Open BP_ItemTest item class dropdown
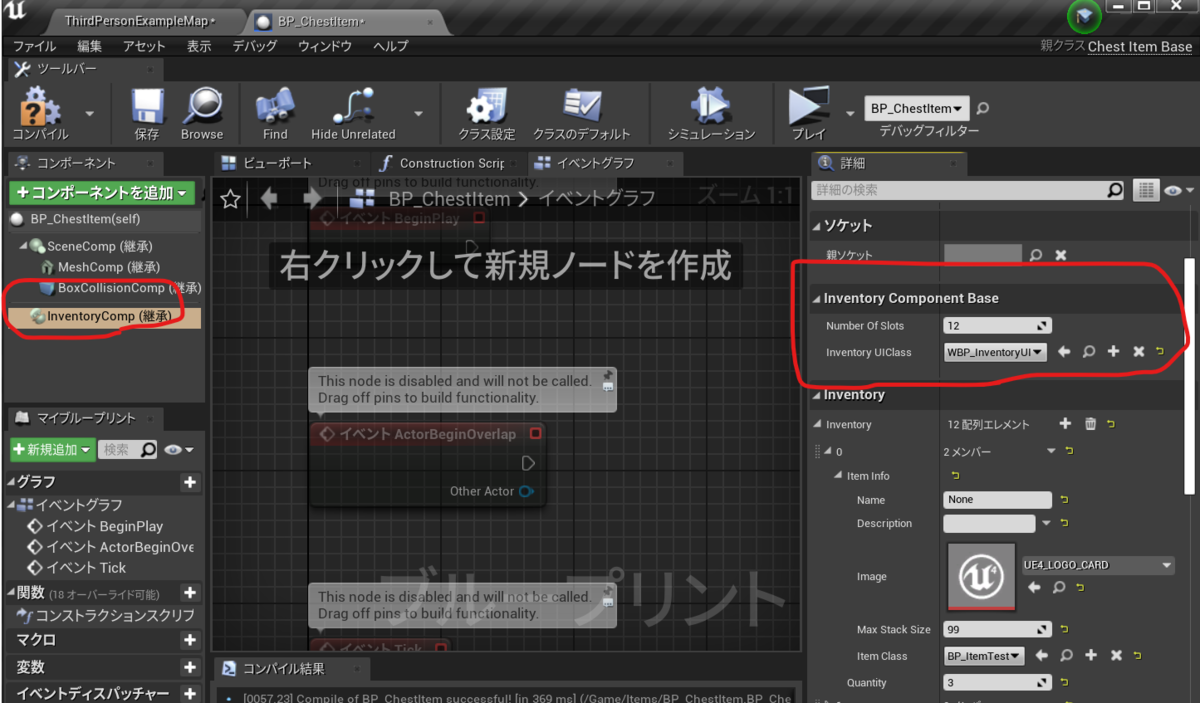The image size is (1200, 703). (x=984, y=656)
